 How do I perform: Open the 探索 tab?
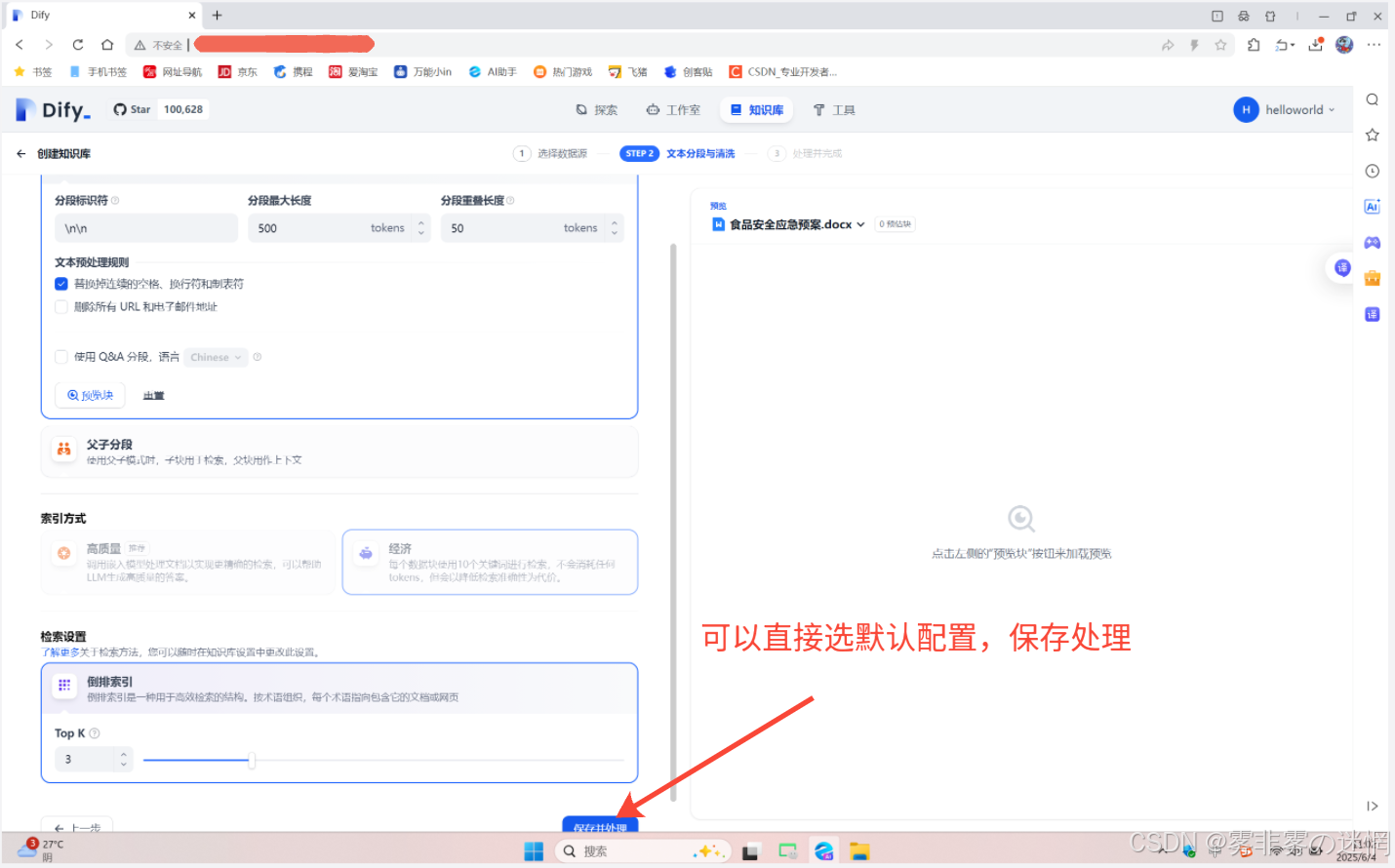click(596, 110)
